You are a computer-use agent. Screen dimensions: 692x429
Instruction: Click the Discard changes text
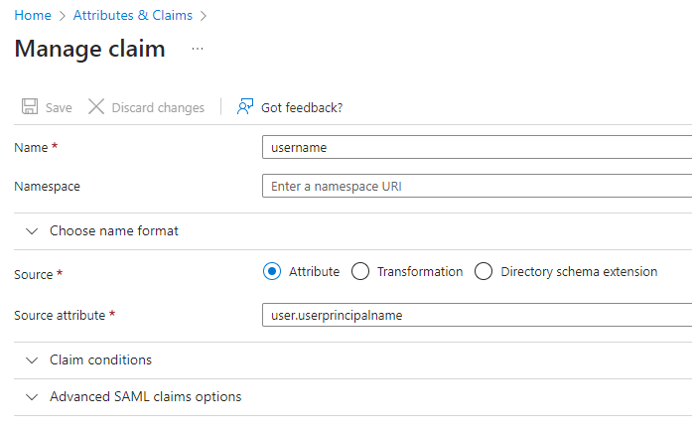pyautogui.click(x=158, y=108)
